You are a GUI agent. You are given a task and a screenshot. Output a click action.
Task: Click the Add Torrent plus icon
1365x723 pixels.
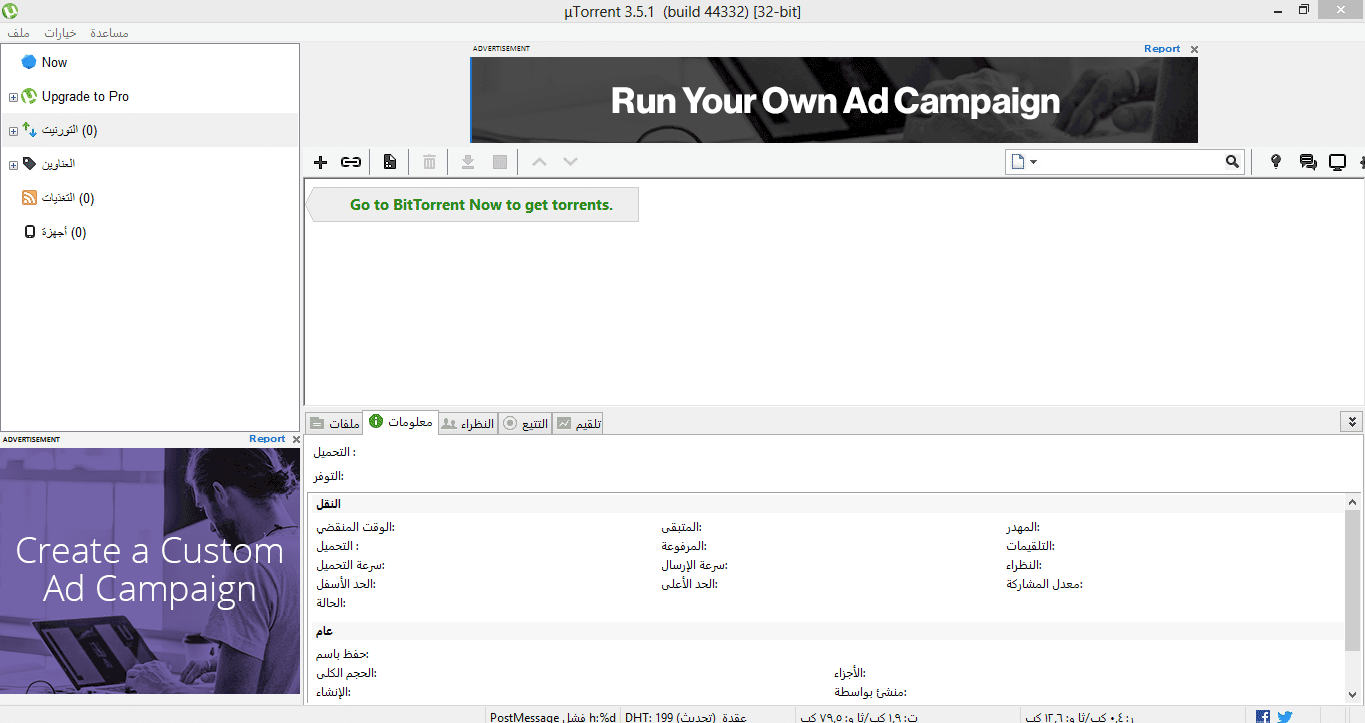click(x=320, y=162)
